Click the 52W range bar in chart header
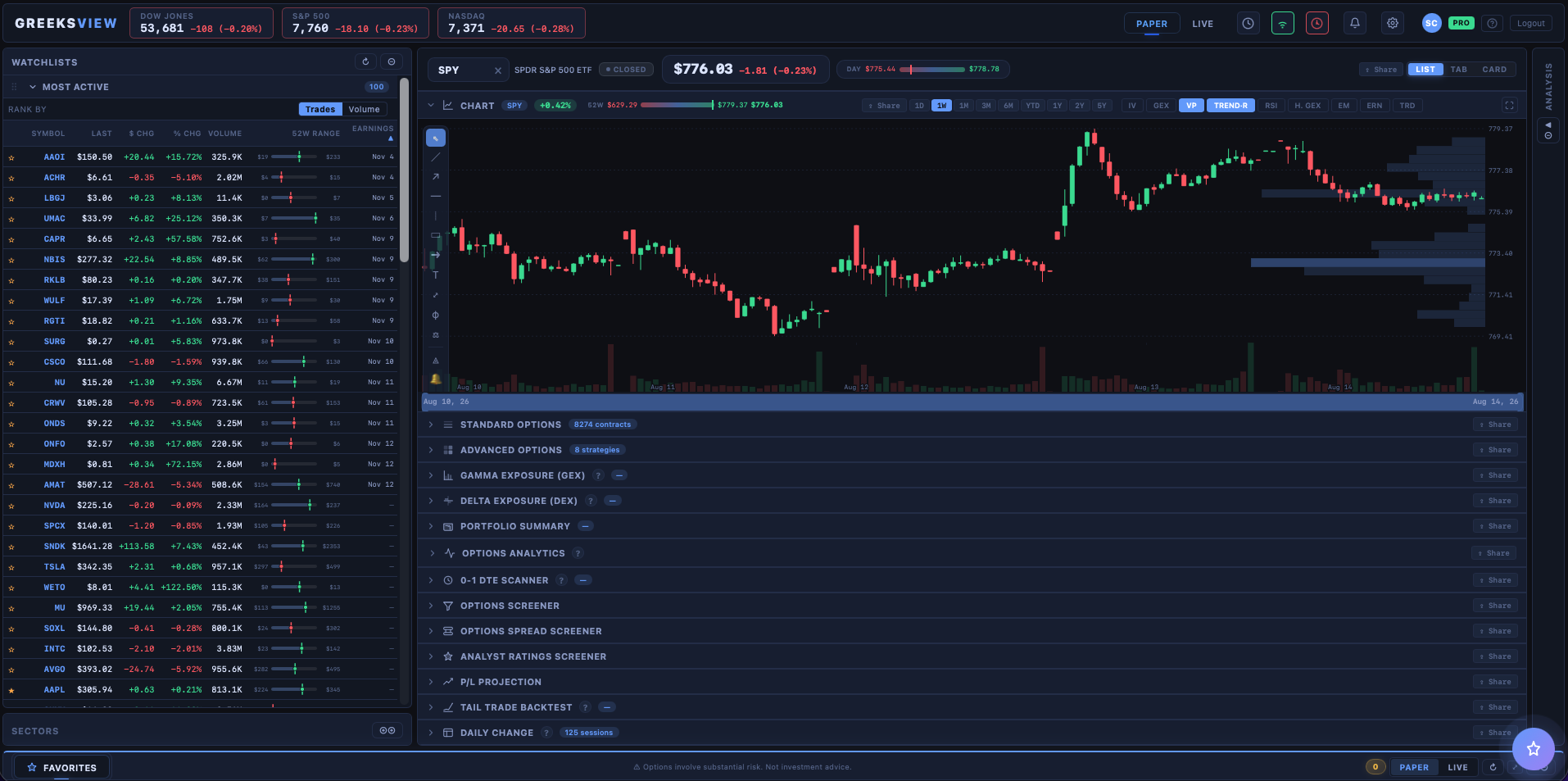The width and height of the screenshot is (1568, 781). pos(677,105)
